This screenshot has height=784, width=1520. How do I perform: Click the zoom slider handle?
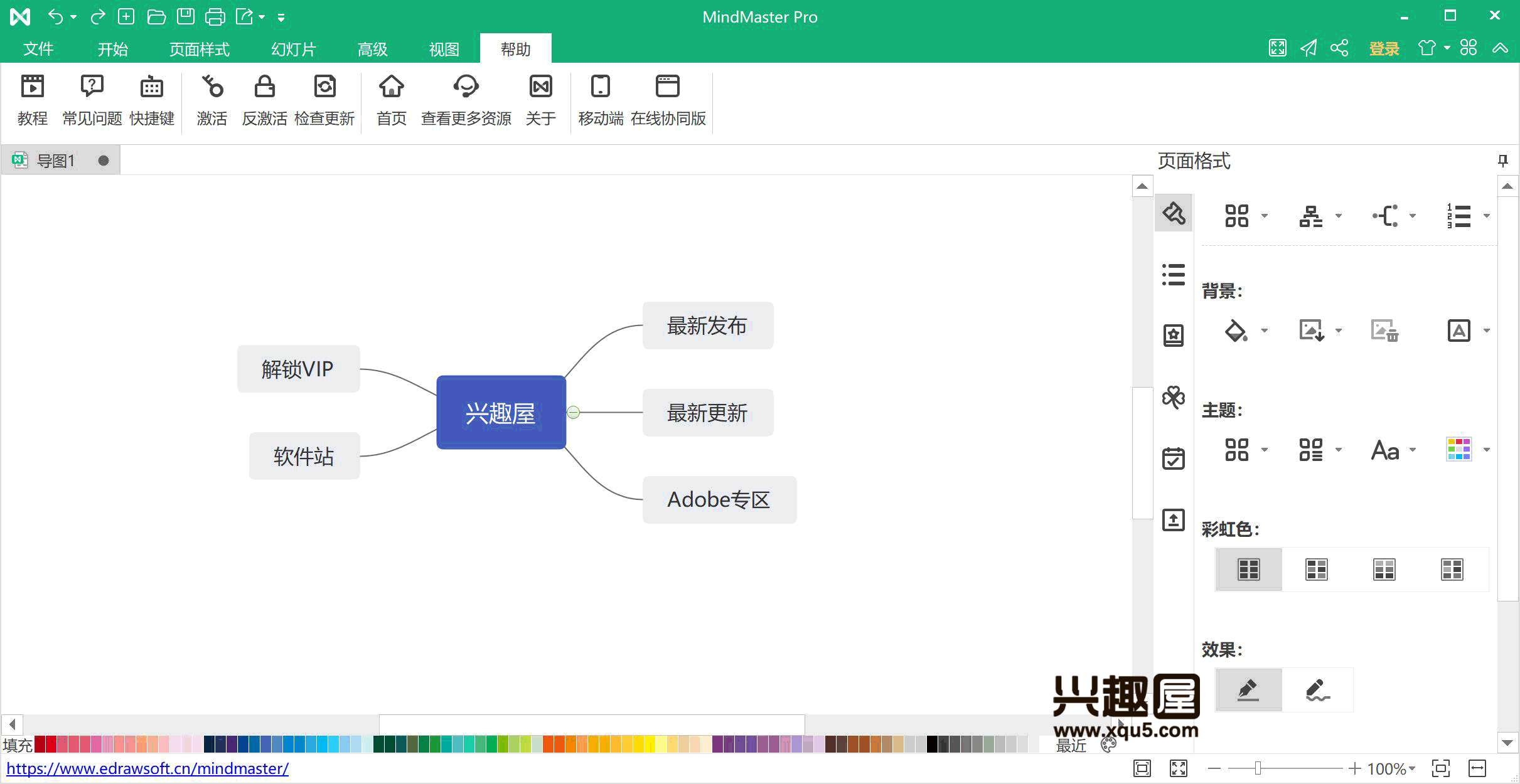pos(1258,768)
